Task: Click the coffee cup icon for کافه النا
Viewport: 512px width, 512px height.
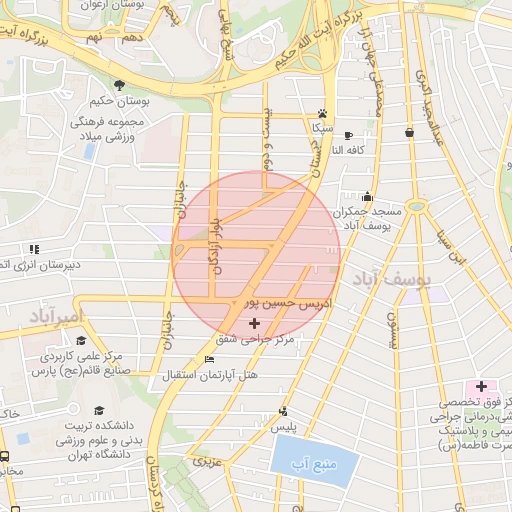Action: pos(348,135)
